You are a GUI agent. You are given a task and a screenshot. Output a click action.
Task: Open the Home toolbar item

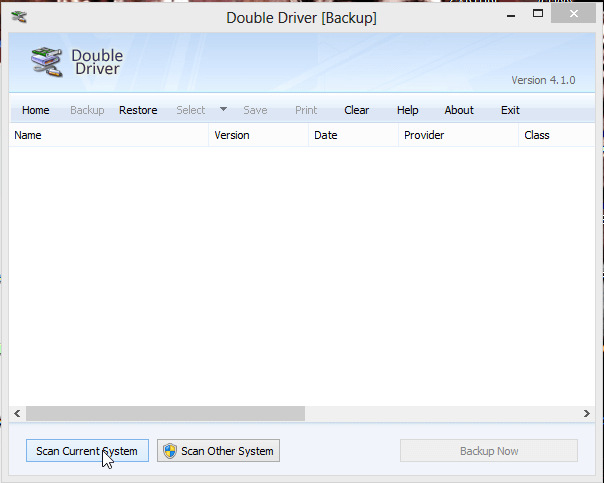coord(35,110)
